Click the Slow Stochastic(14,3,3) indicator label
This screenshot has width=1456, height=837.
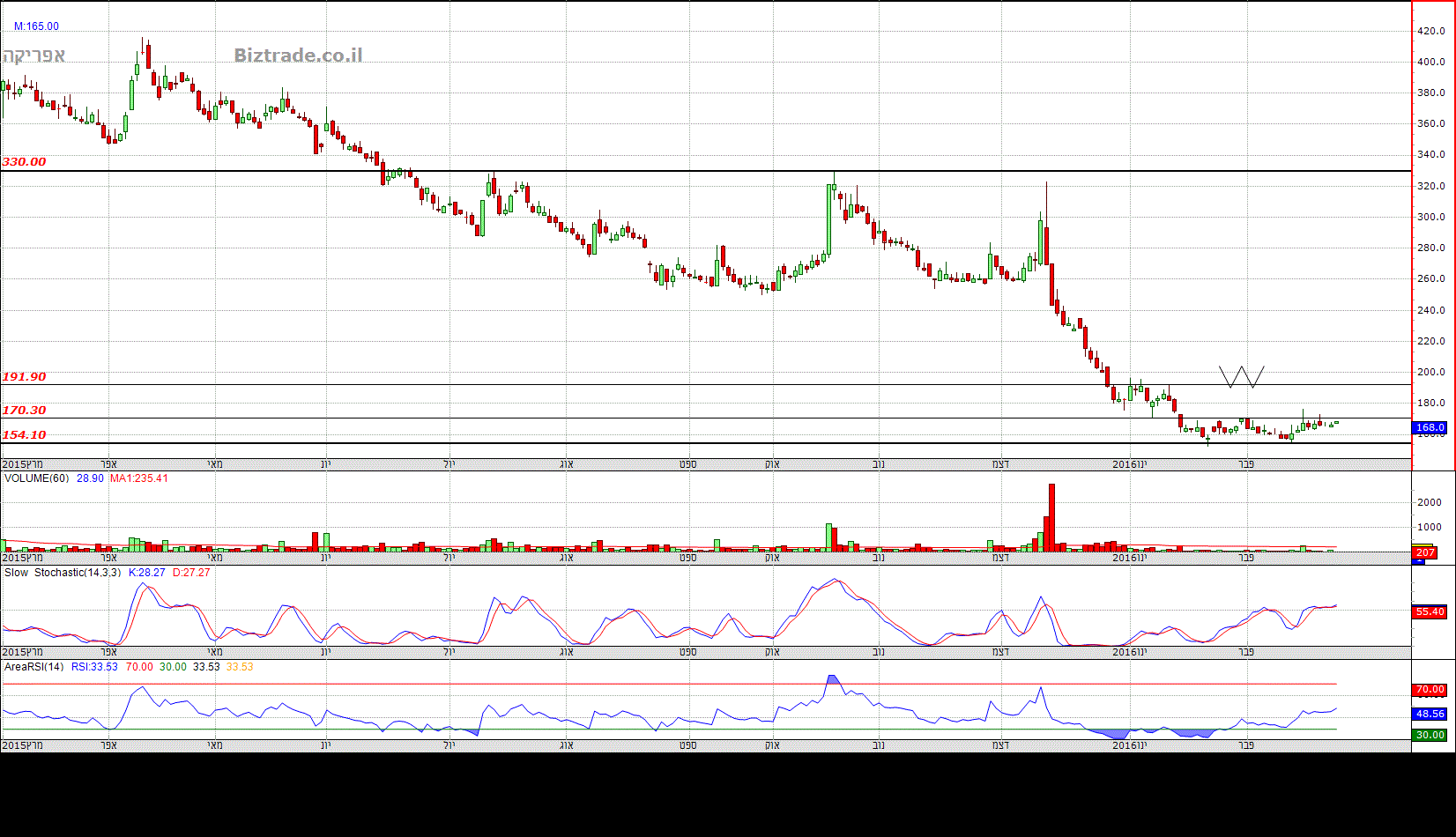(x=62, y=573)
